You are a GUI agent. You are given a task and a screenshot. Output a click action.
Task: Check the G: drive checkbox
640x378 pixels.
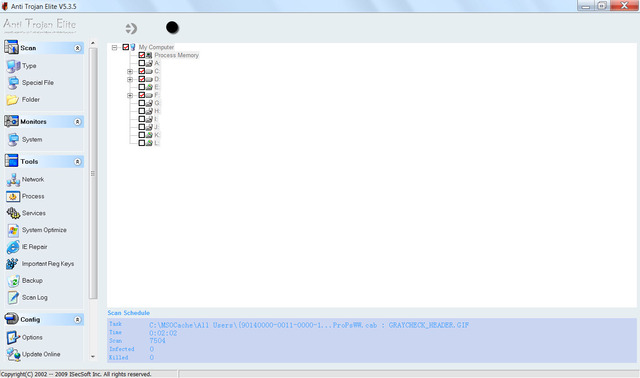pos(142,103)
